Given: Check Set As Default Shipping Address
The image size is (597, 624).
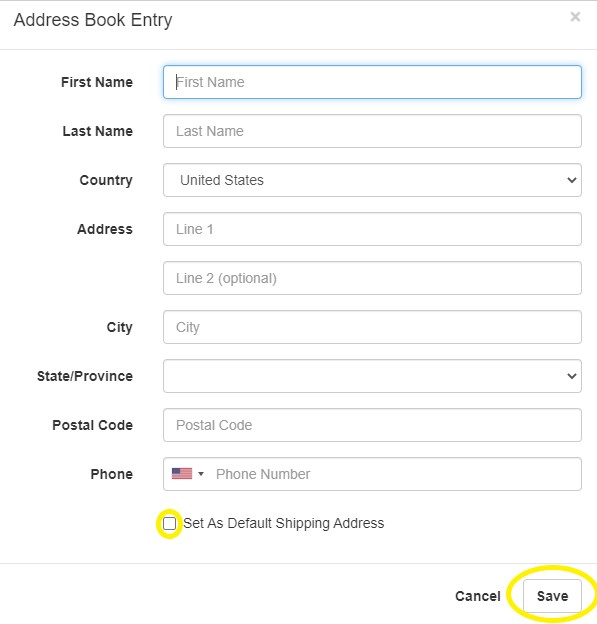Looking at the screenshot, I should 170,523.
